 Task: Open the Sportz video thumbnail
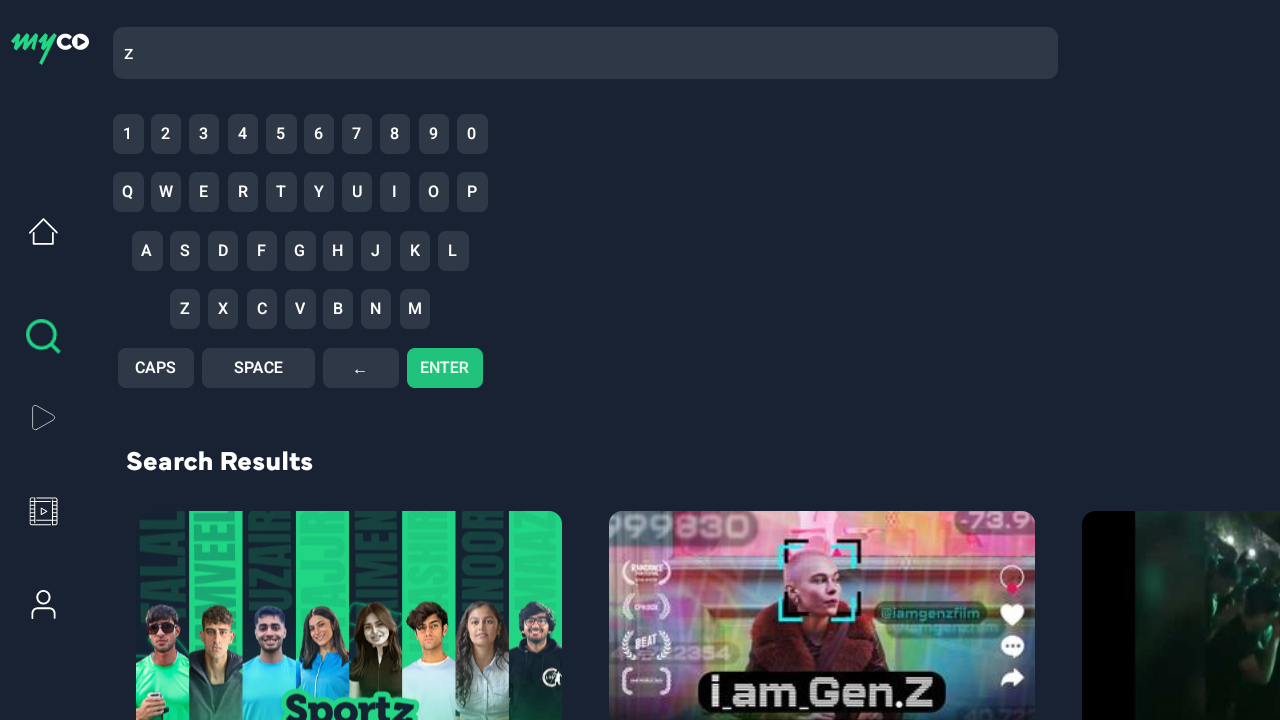[x=349, y=615]
